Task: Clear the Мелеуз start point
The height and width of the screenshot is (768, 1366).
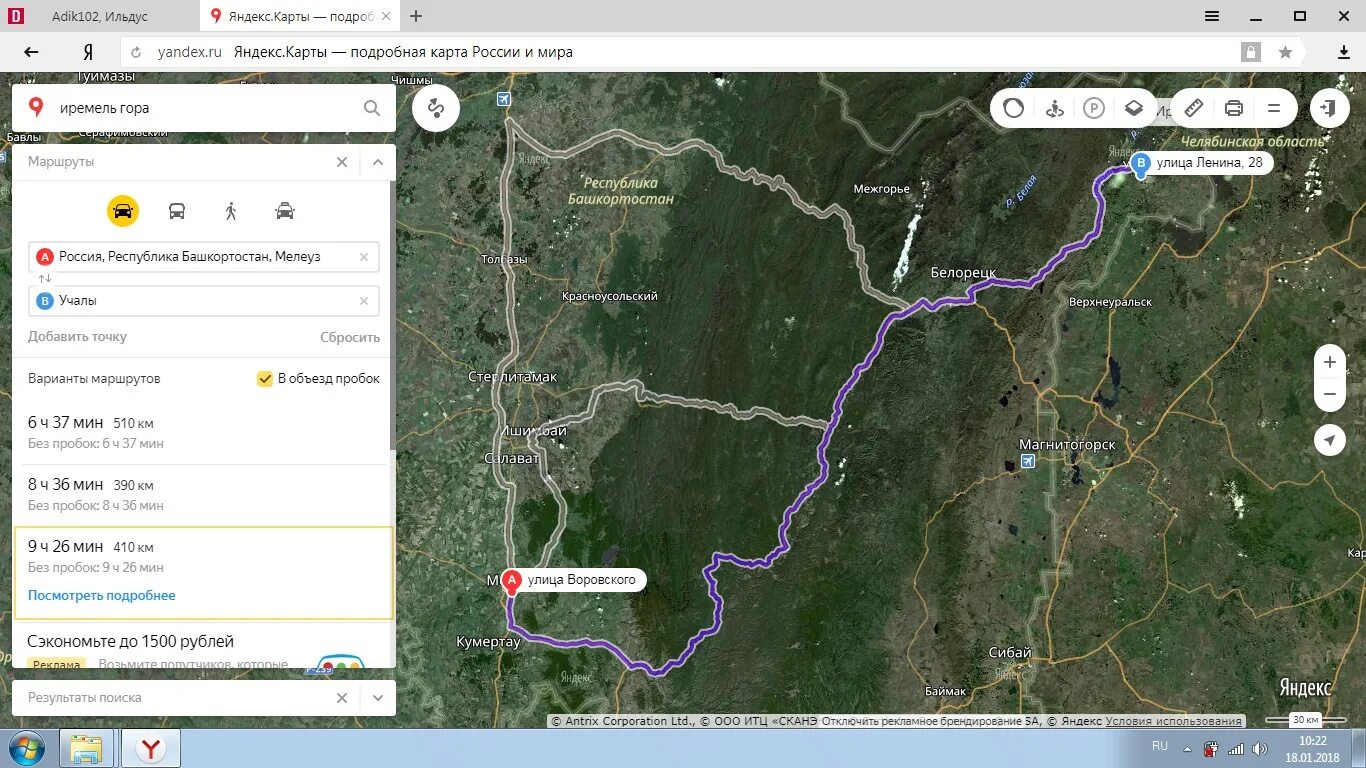Action: click(x=364, y=257)
